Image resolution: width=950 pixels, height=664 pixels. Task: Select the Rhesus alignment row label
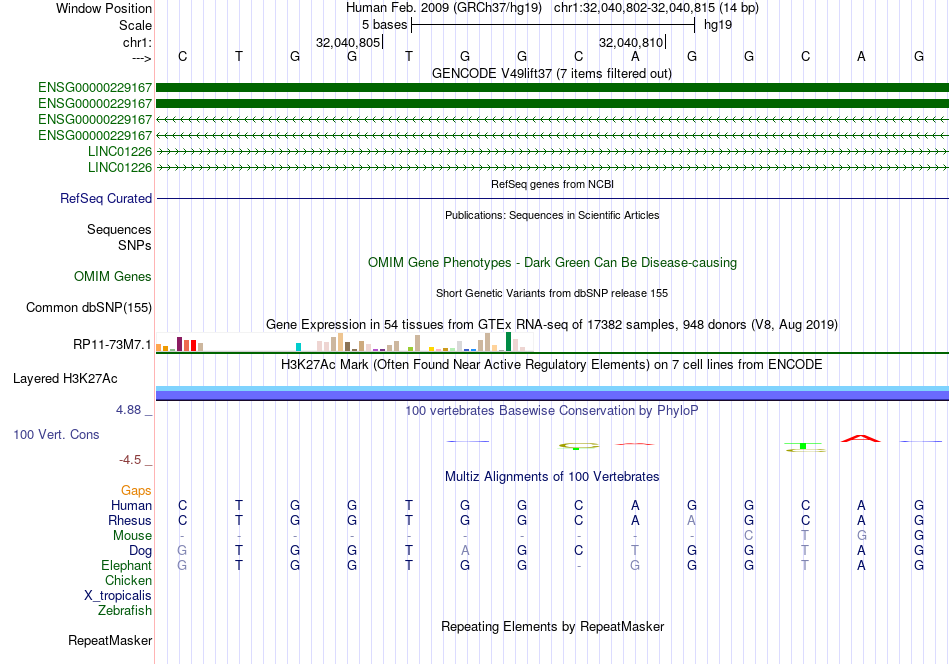click(130, 520)
